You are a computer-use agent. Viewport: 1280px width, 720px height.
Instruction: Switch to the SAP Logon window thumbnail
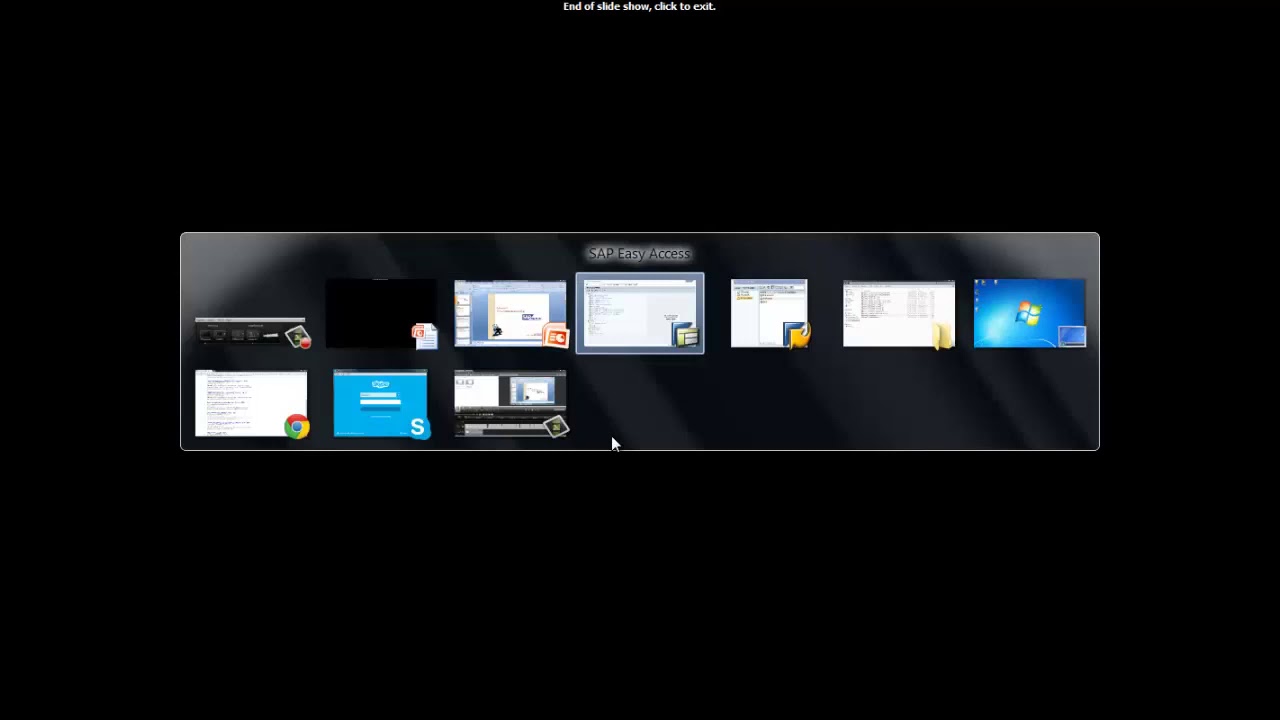tap(769, 314)
